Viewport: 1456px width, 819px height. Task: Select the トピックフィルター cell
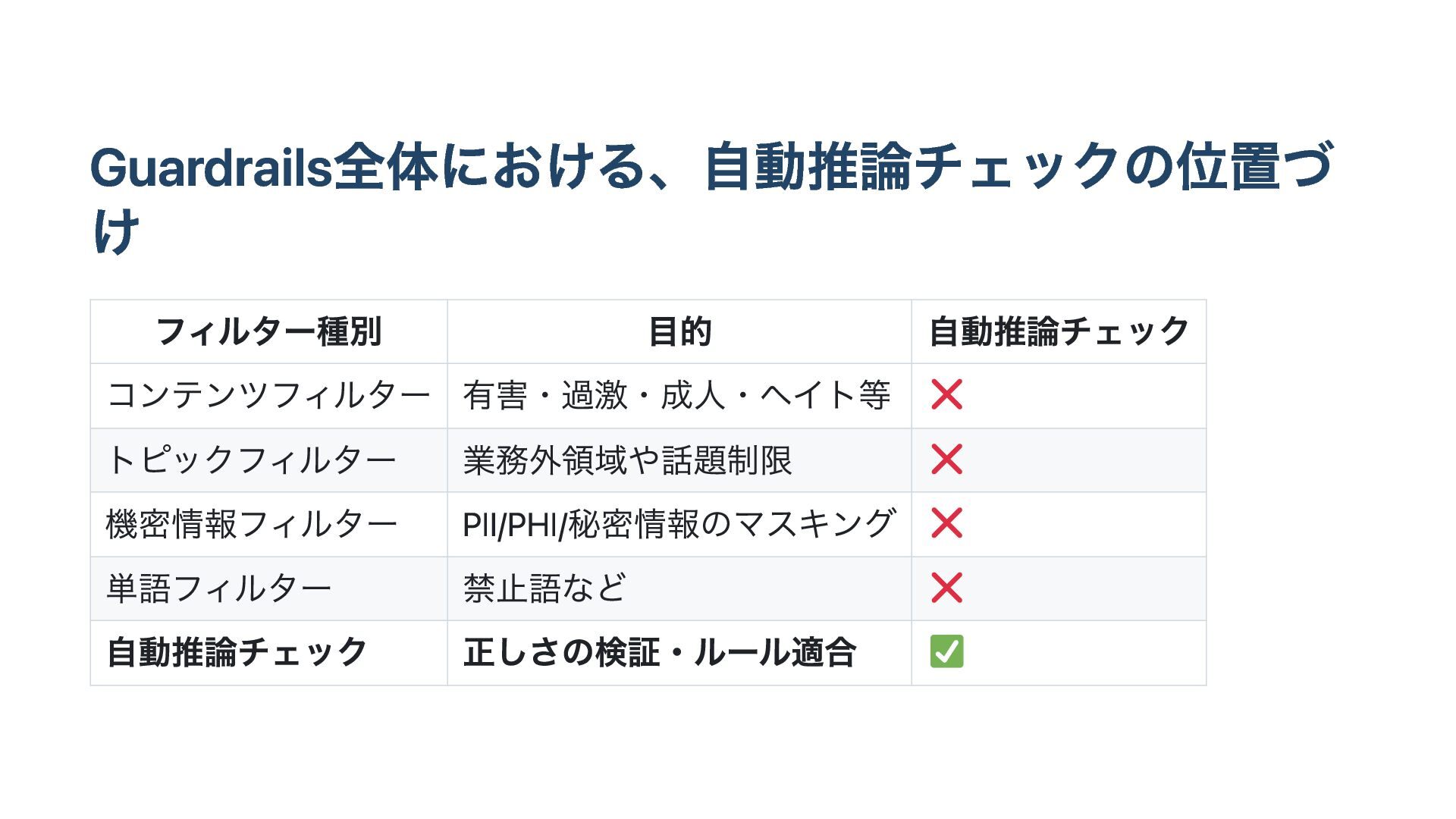pos(251,460)
